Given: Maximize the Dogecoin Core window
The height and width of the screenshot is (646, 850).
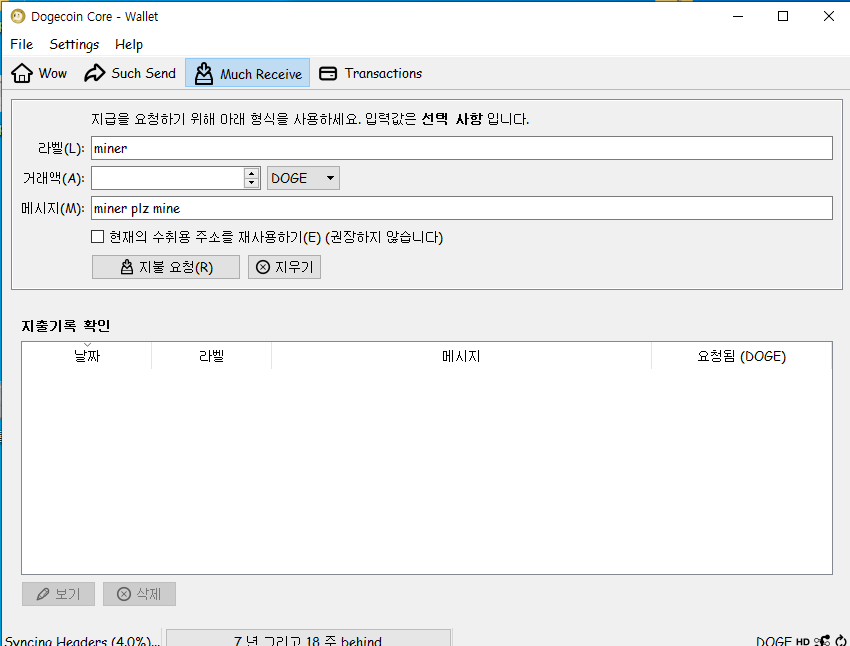Looking at the screenshot, I should tap(783, 16).
